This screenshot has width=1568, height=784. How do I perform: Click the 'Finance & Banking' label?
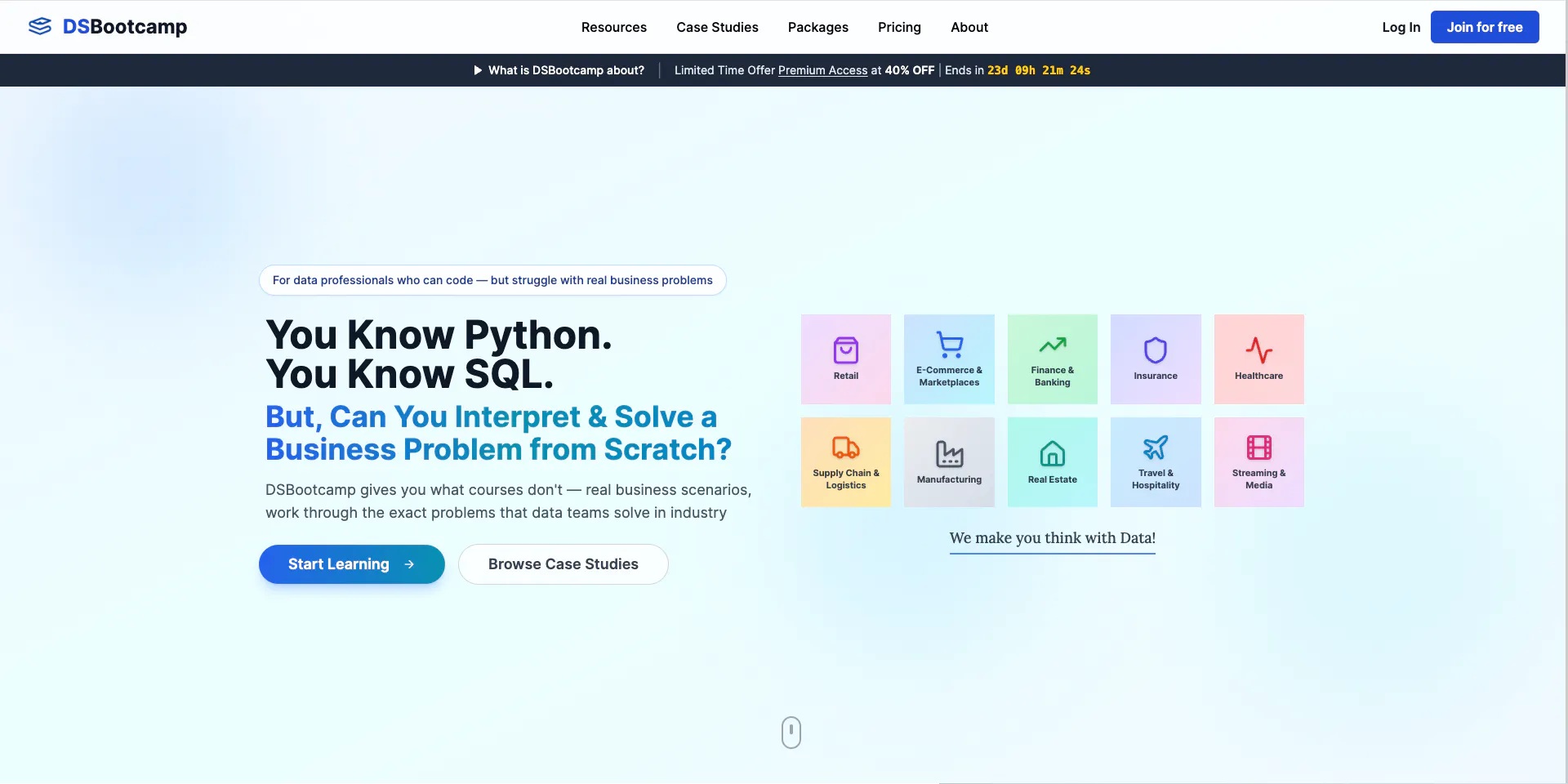1053,376
